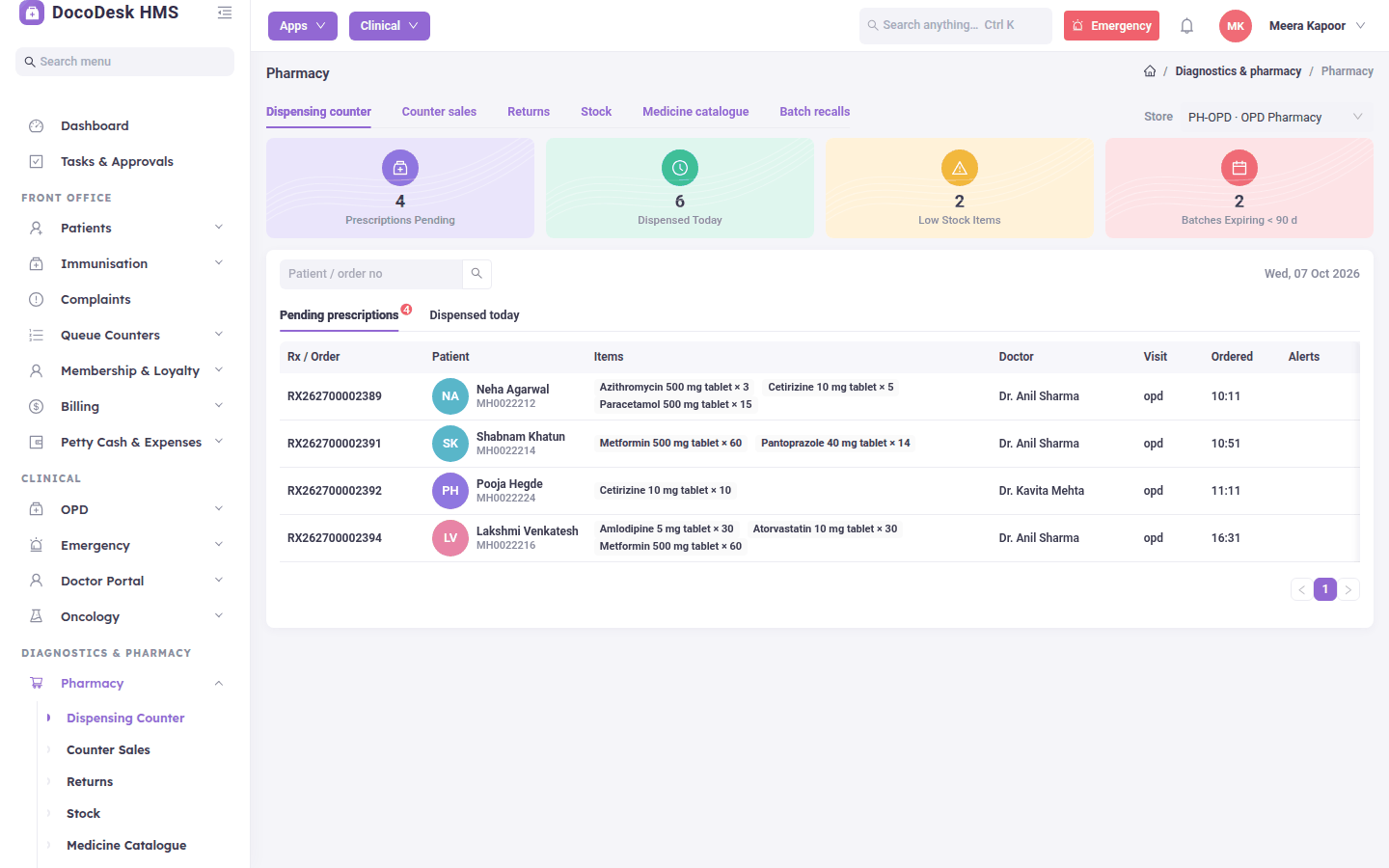This screenshot has width=1389, height=868.
Task: Click the next page arrow
Action: (x=1348, y=589)
